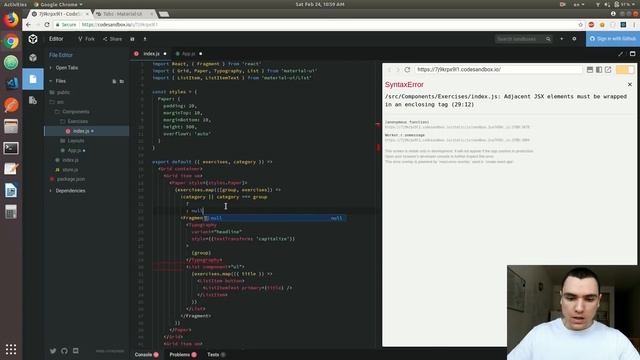Expand the Open Tabs section
The width and height of the screenshot is (640, 360).
point(67,68)
